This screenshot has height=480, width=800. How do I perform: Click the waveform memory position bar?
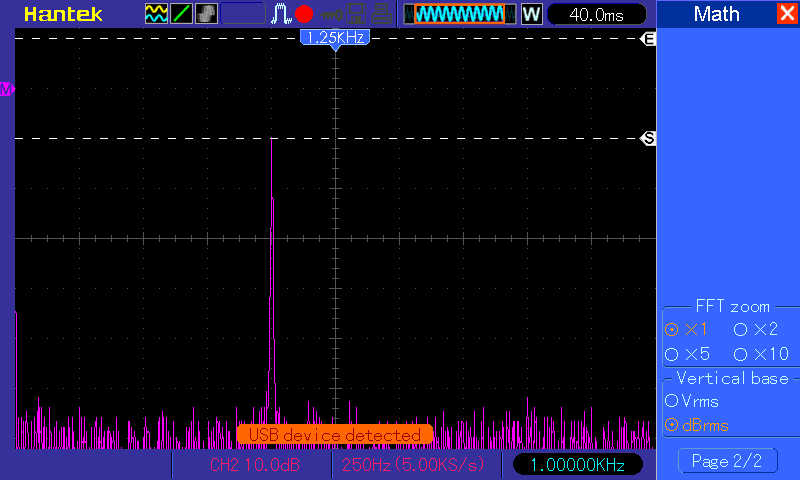459,14
